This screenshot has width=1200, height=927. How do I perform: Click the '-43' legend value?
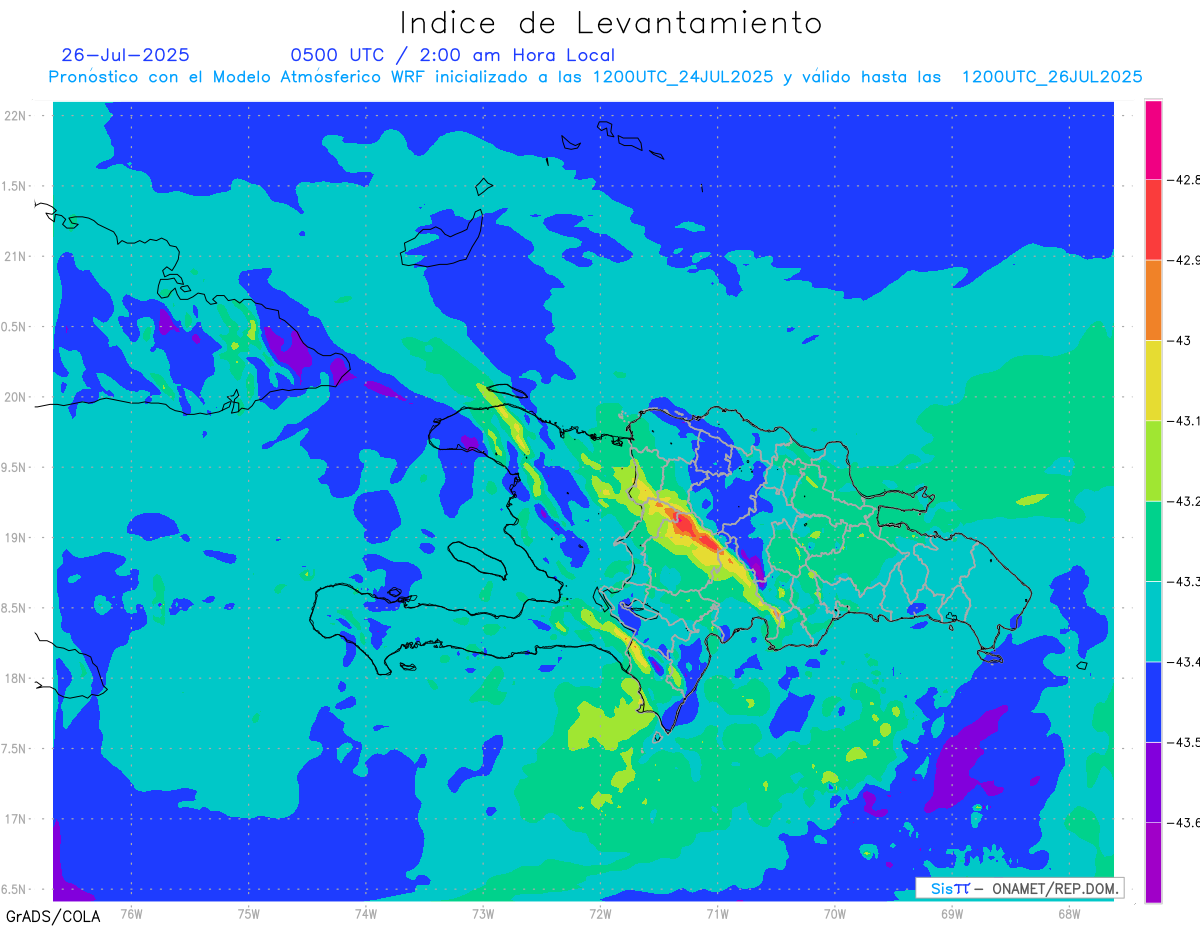point(1180,340)
